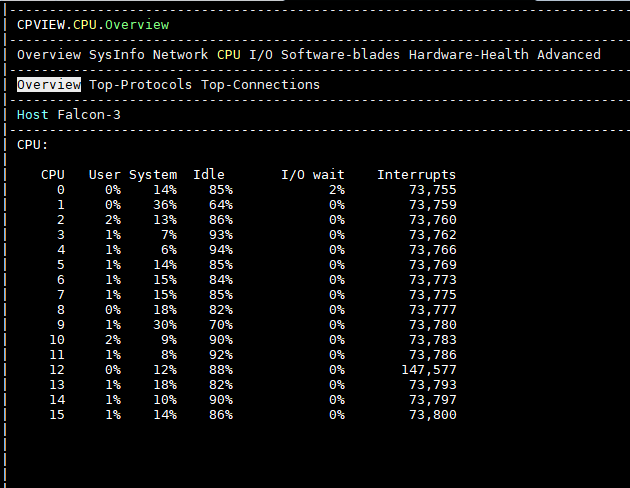Viewport: 630px width, 488px height.
Task: Click the System column header
Action: (153, 175)
